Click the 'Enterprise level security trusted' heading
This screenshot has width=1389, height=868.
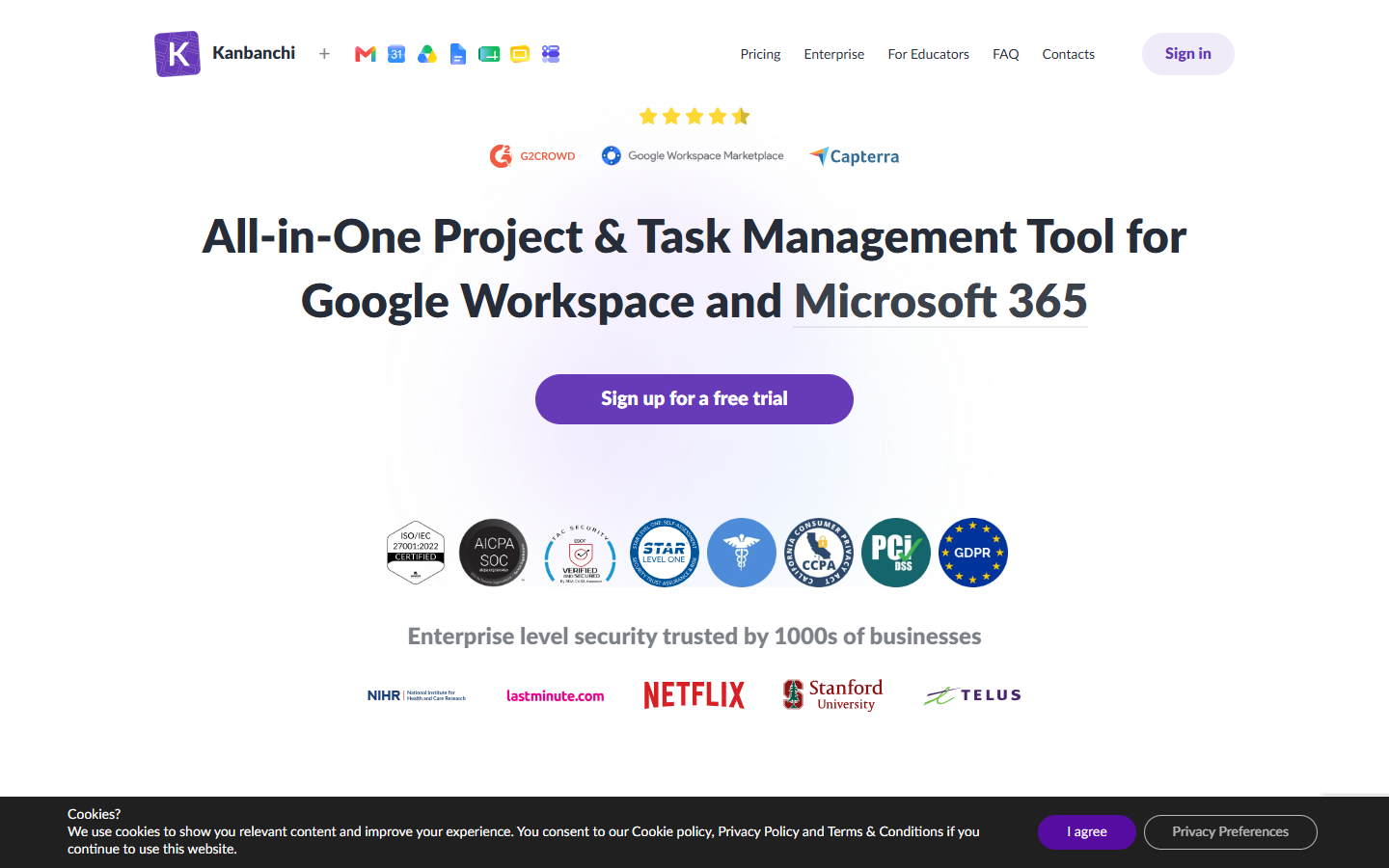click(694, 637)
